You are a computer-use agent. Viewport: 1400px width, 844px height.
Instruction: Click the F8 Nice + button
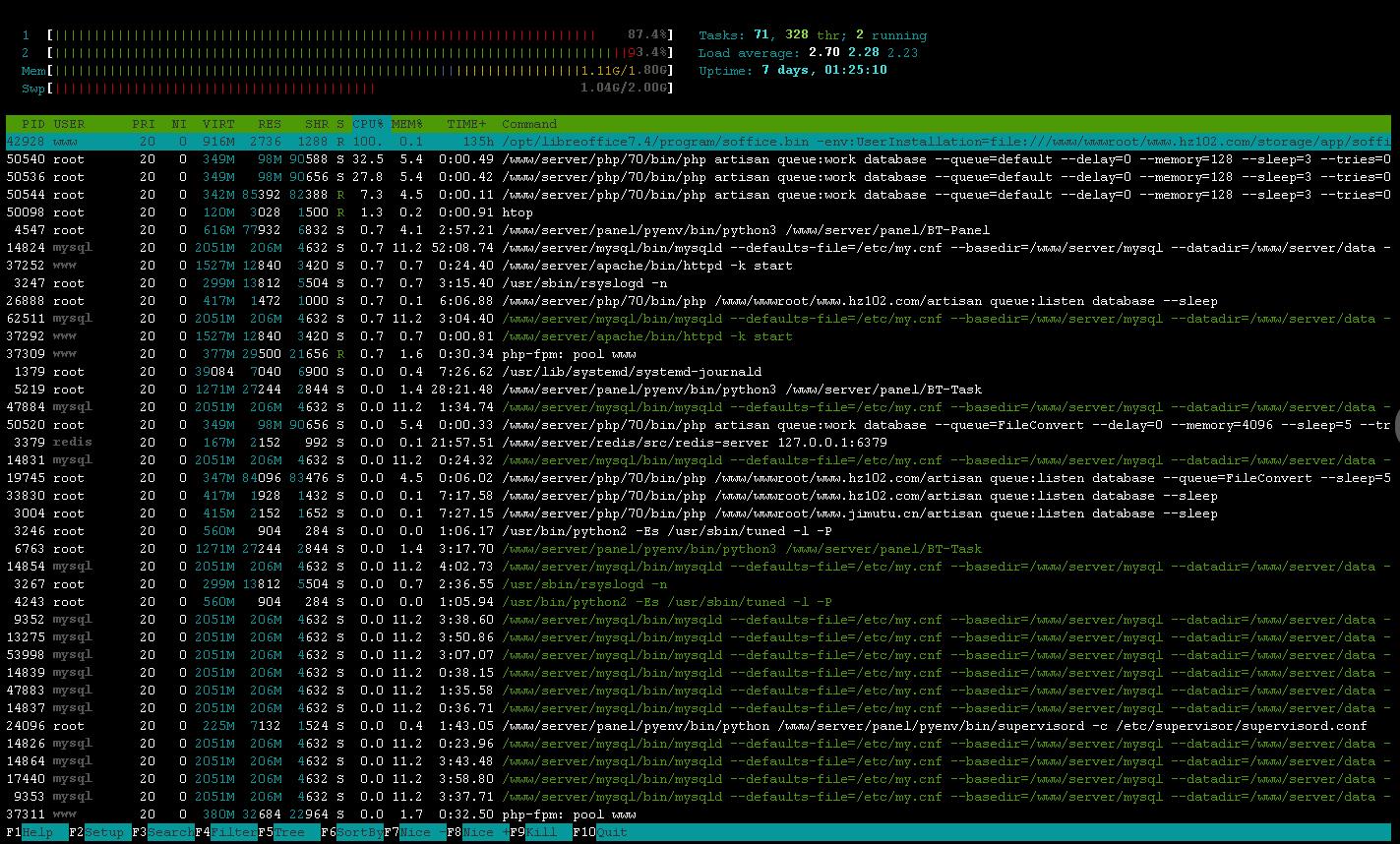478,832
